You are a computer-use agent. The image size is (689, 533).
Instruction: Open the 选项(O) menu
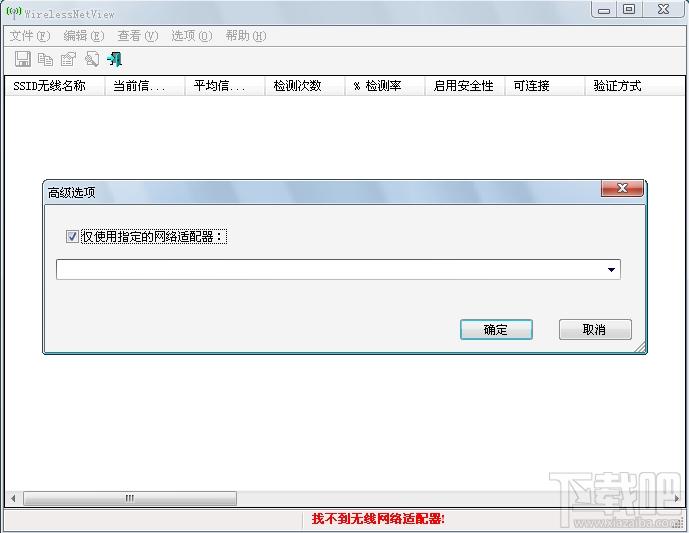point(192,36)
